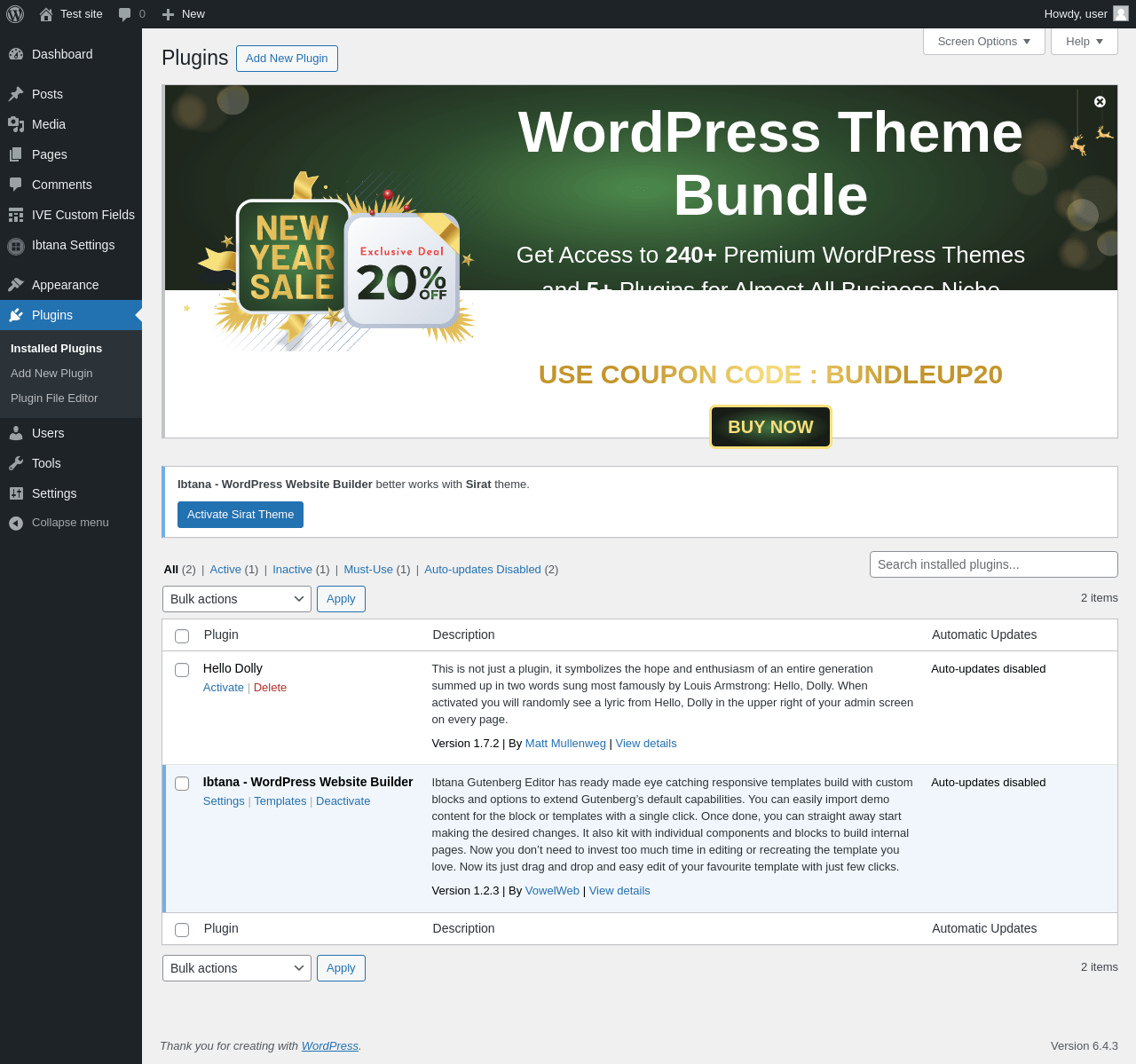Click the Media icon in sidebar
Viewport: 1136px width, 1064px height.
pos(16,124)
